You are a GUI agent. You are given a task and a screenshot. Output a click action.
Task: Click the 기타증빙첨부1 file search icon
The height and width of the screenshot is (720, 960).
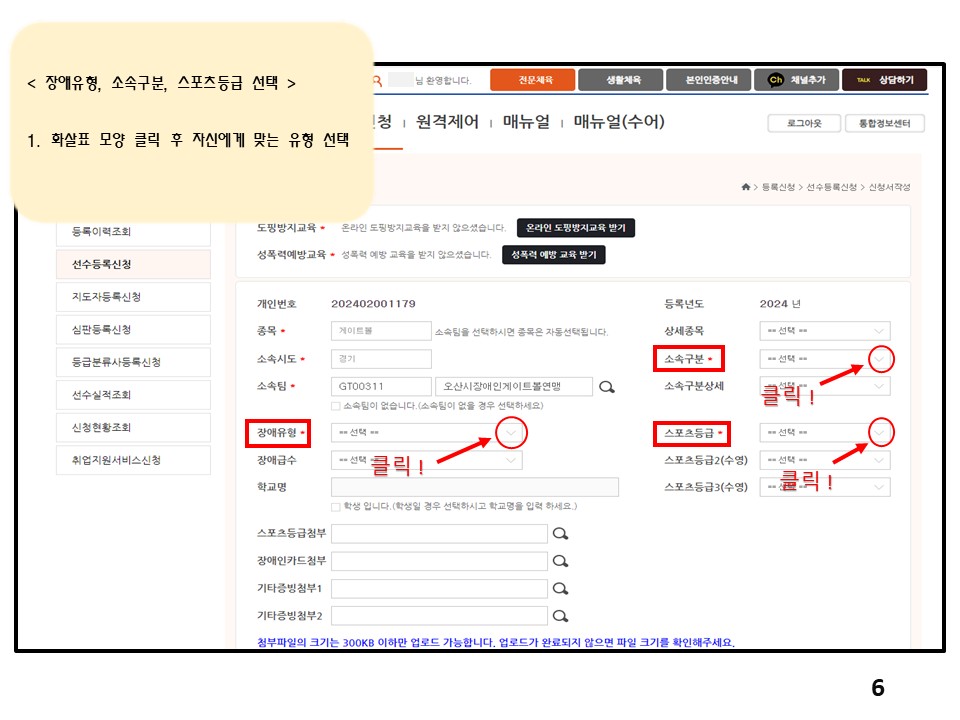[561, 589]
